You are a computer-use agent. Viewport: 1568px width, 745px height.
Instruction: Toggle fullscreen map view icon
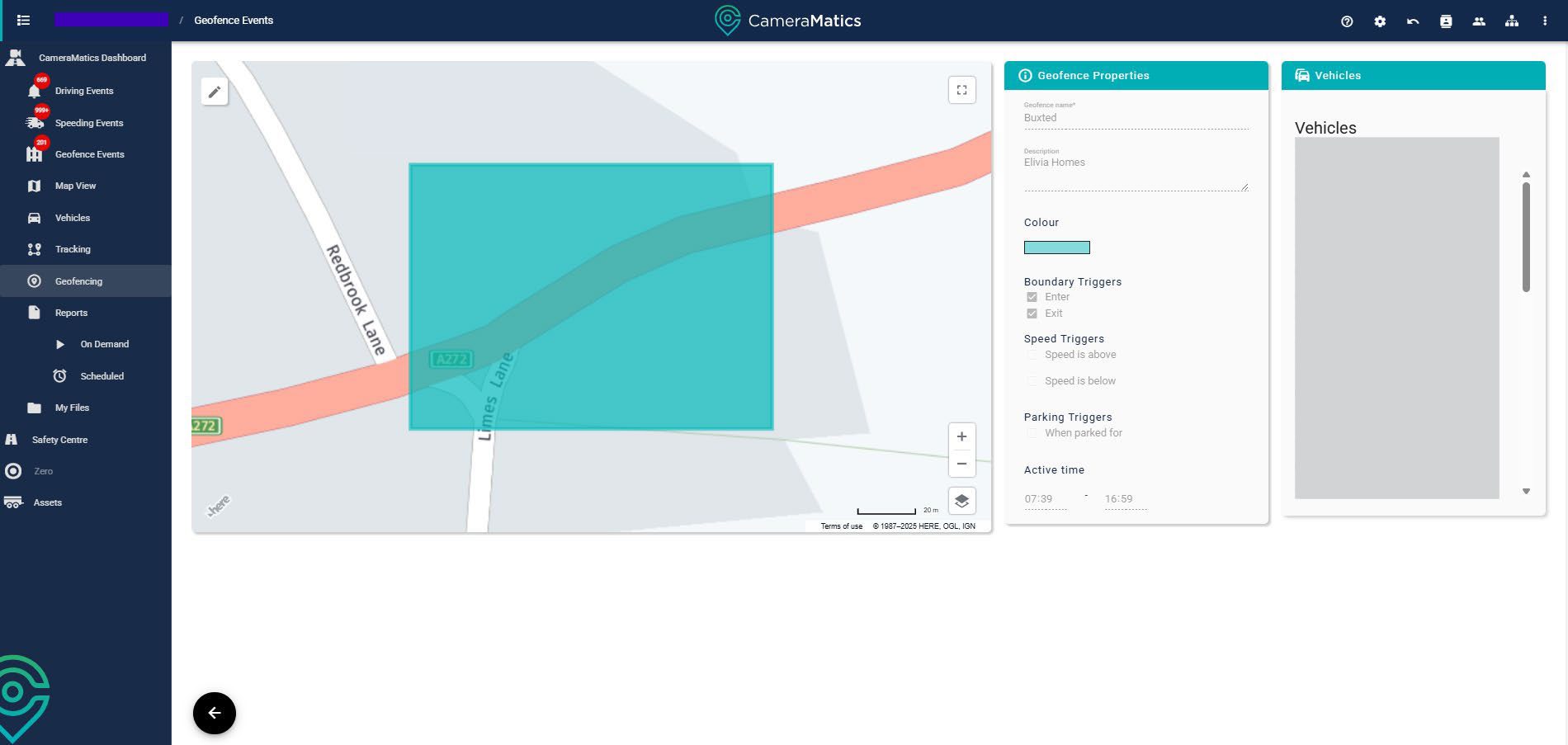coord(961,91)
